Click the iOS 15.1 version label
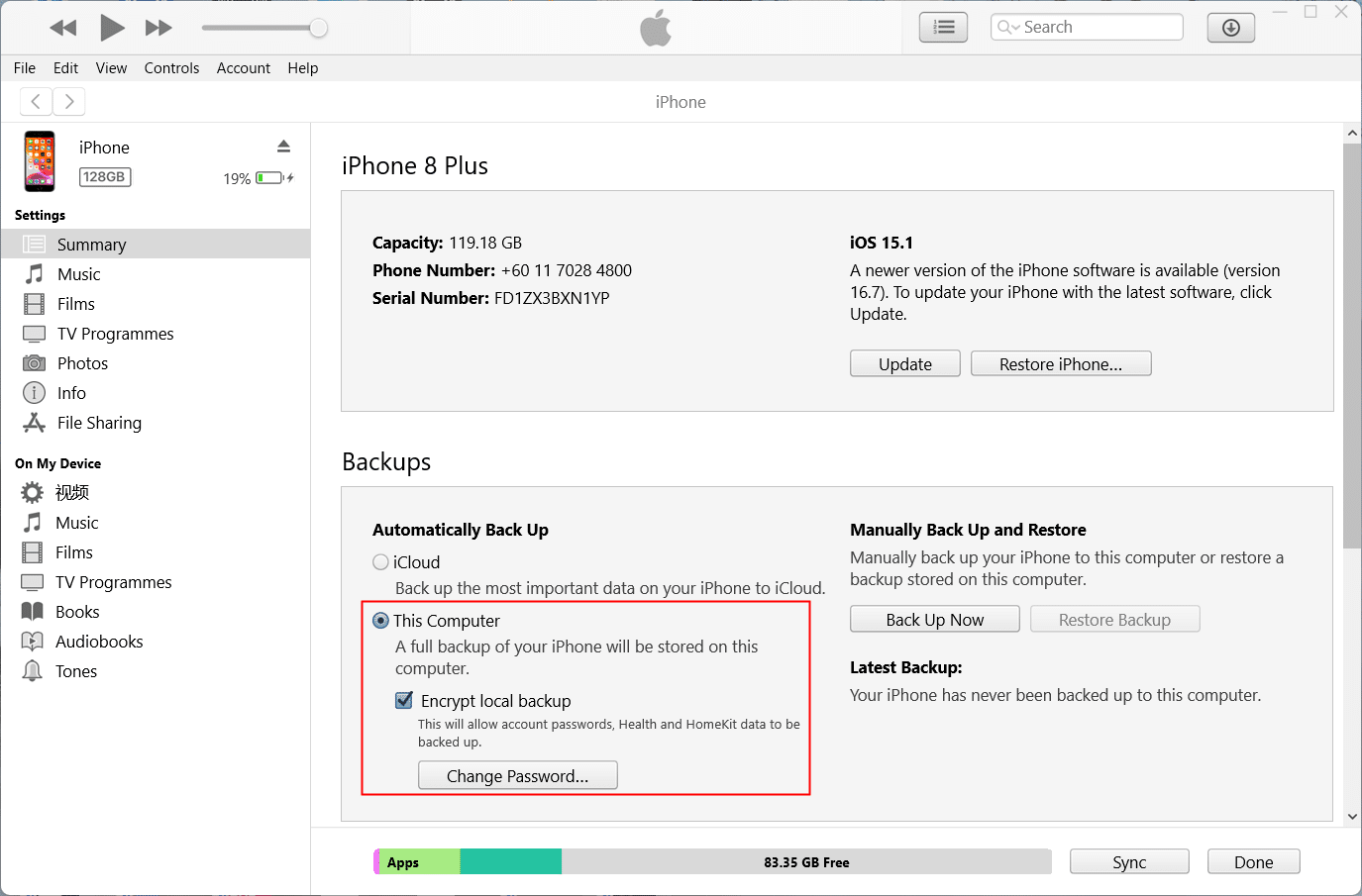 click(882, 243)
